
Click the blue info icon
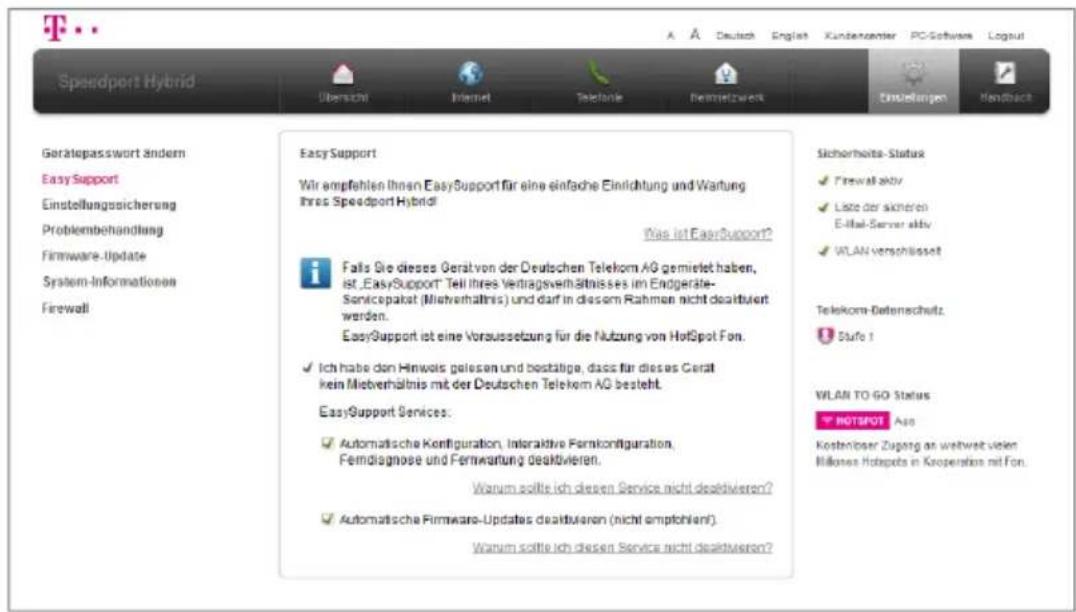coord(316,274)
